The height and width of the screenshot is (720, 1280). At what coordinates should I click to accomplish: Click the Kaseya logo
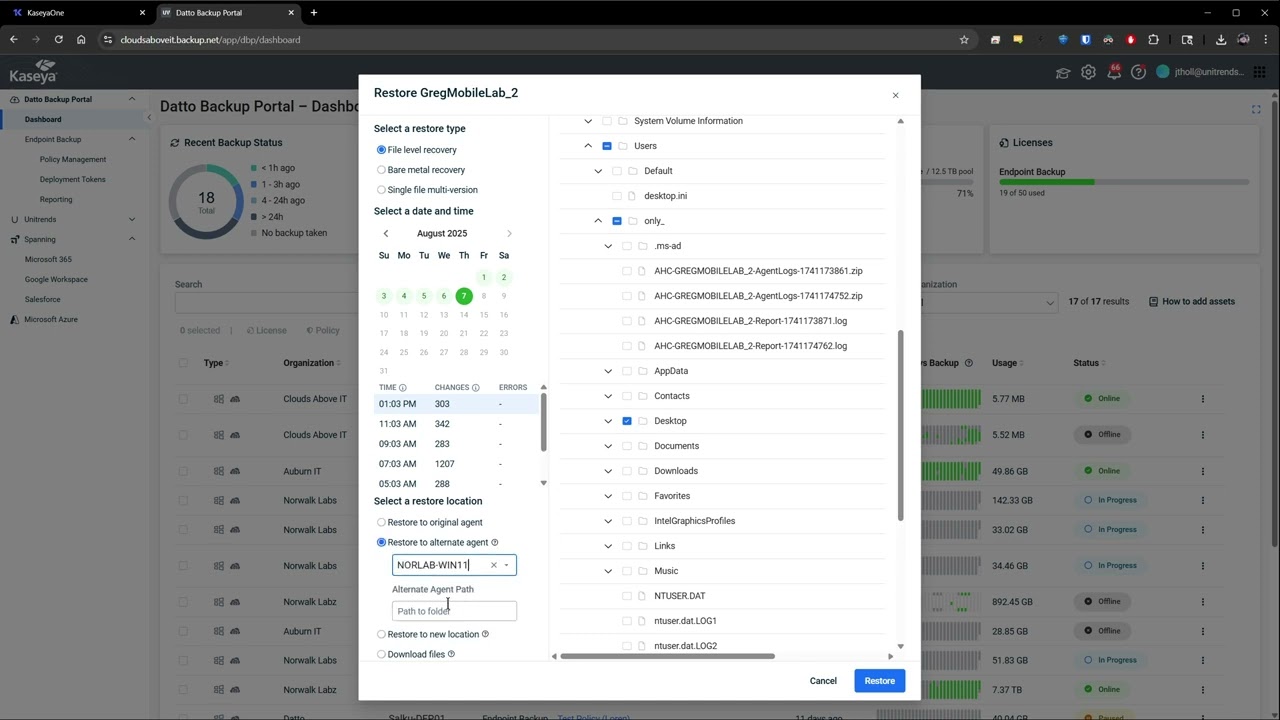33,72
